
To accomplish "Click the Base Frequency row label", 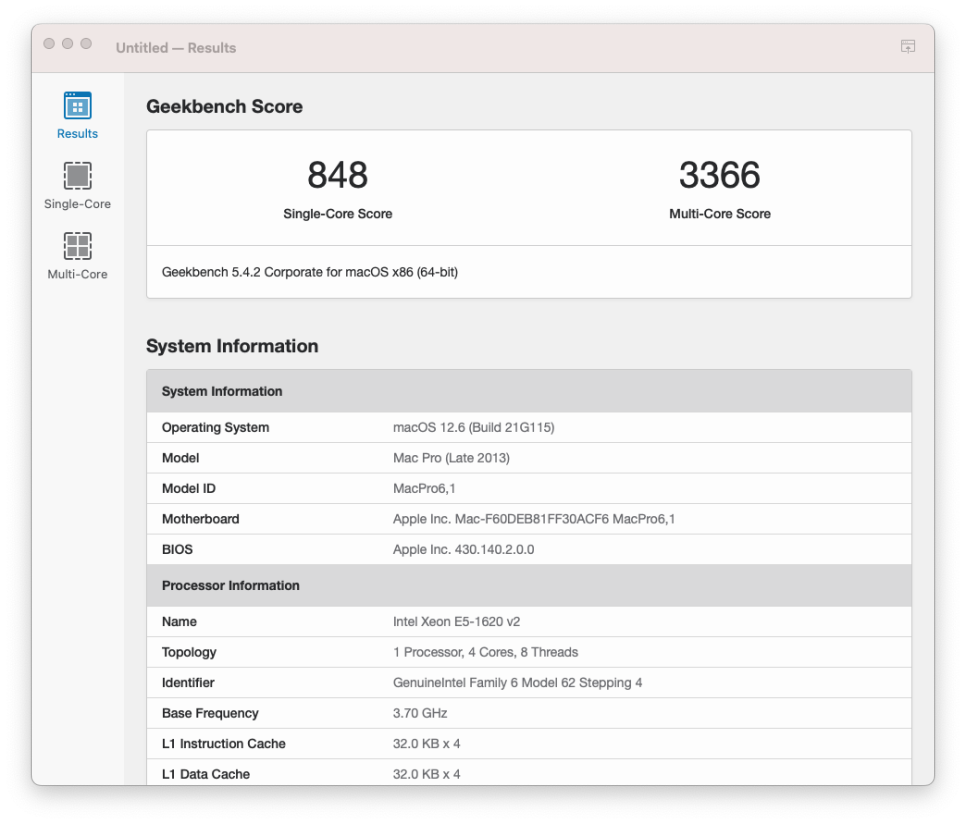I will 210,713.
